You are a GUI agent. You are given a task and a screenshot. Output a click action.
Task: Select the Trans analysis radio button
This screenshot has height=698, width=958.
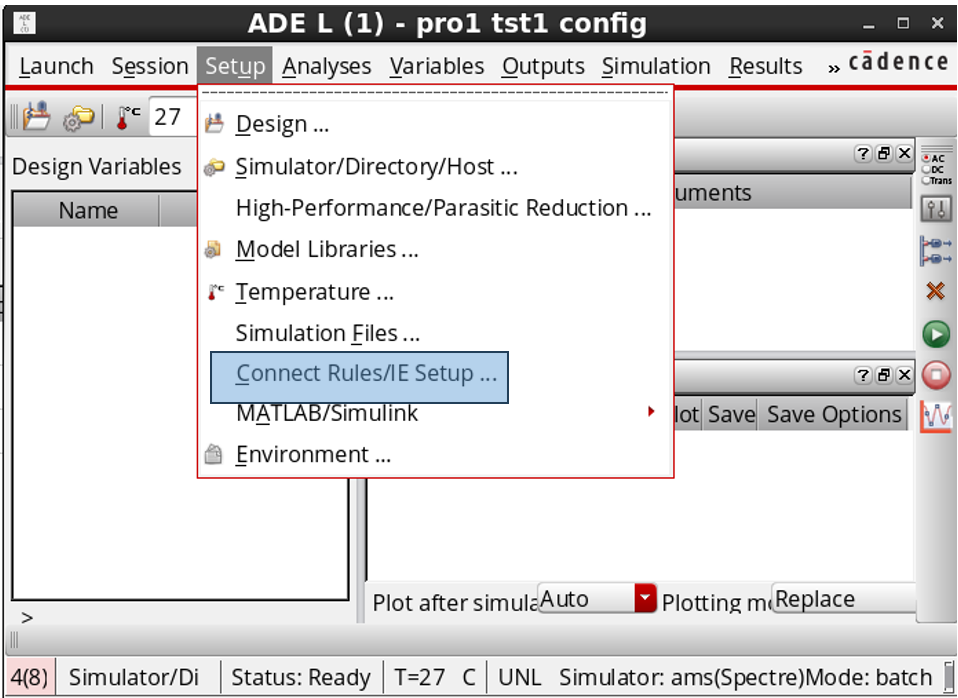coord(927,180)
